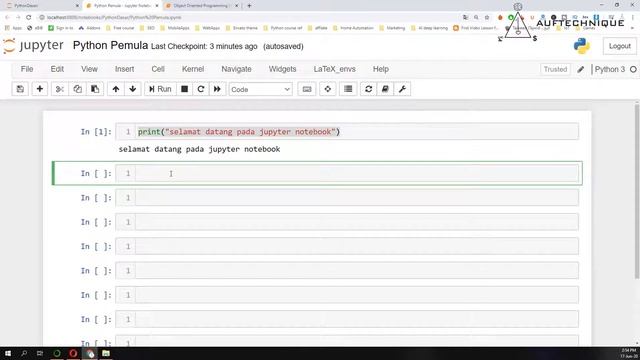This screenshot has width=640, height=360.
Task: Restart kernel and run all fast-forward icon
Action: (217, 89)
